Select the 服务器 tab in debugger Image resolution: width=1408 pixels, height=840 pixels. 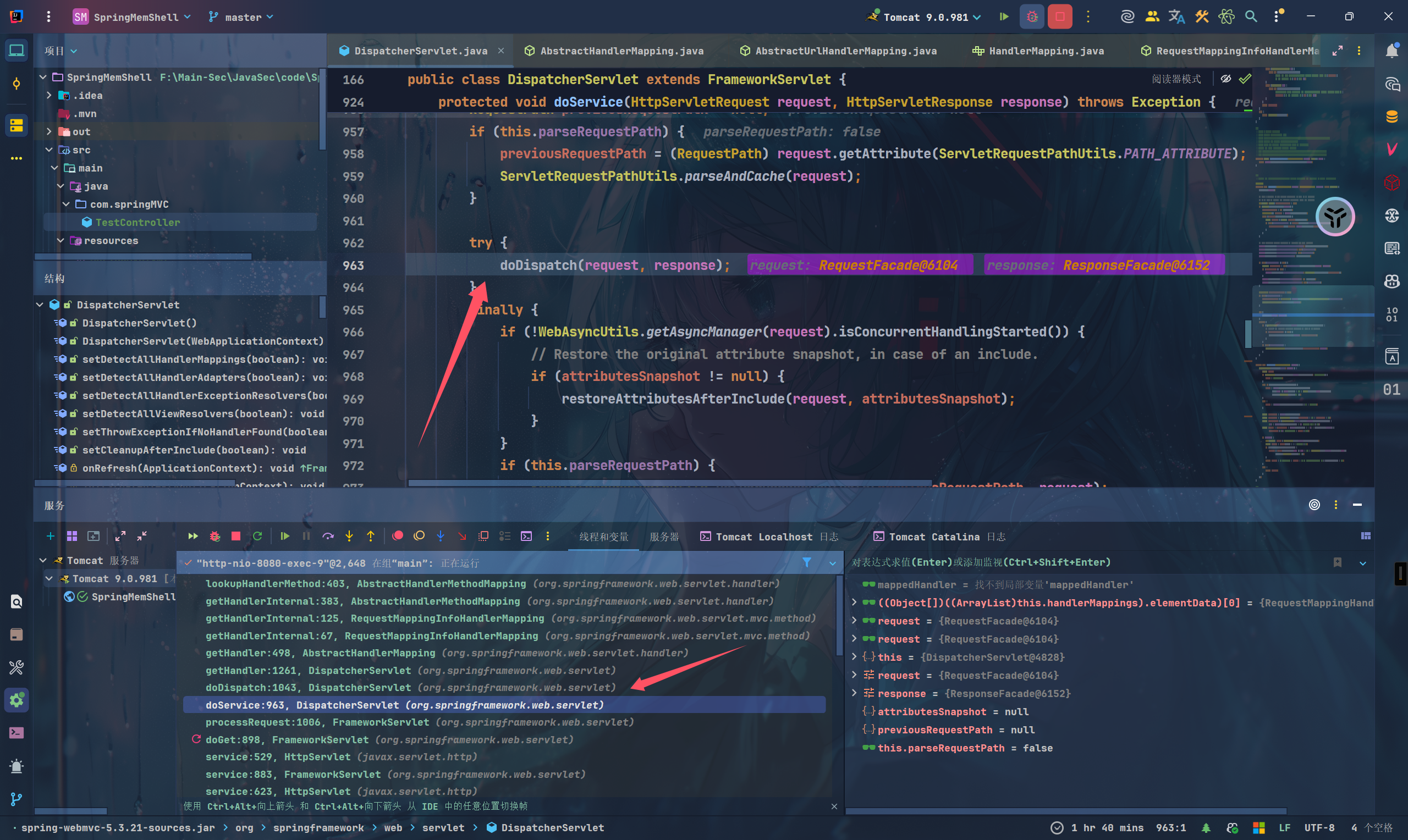point(664,537)
